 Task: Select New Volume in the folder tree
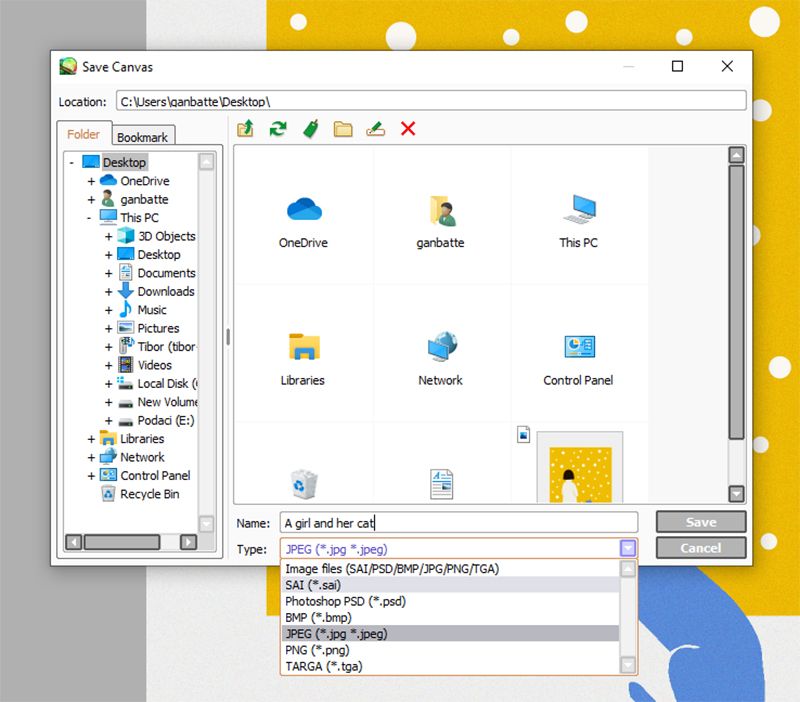coord(167,402)
